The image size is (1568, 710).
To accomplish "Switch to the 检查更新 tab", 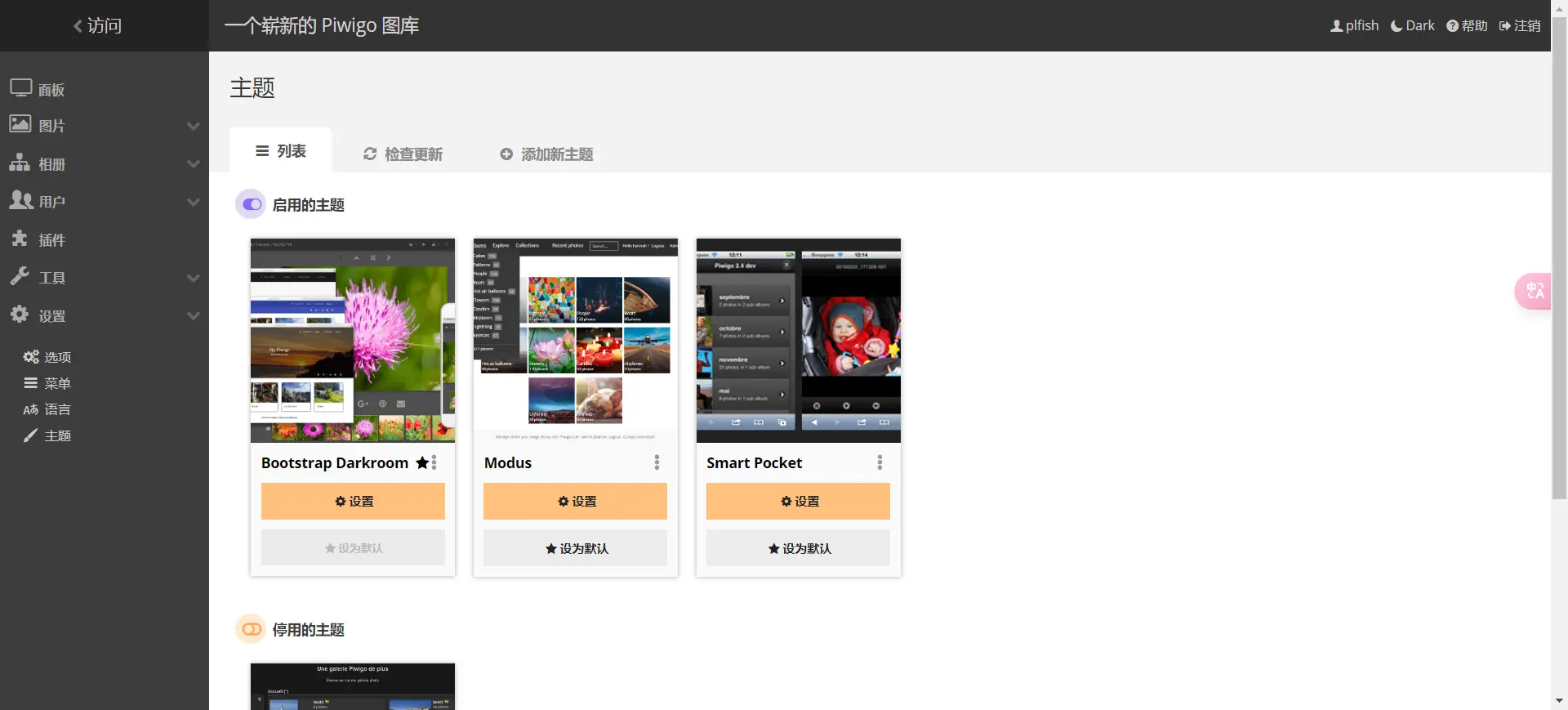I will pos(403,154).
